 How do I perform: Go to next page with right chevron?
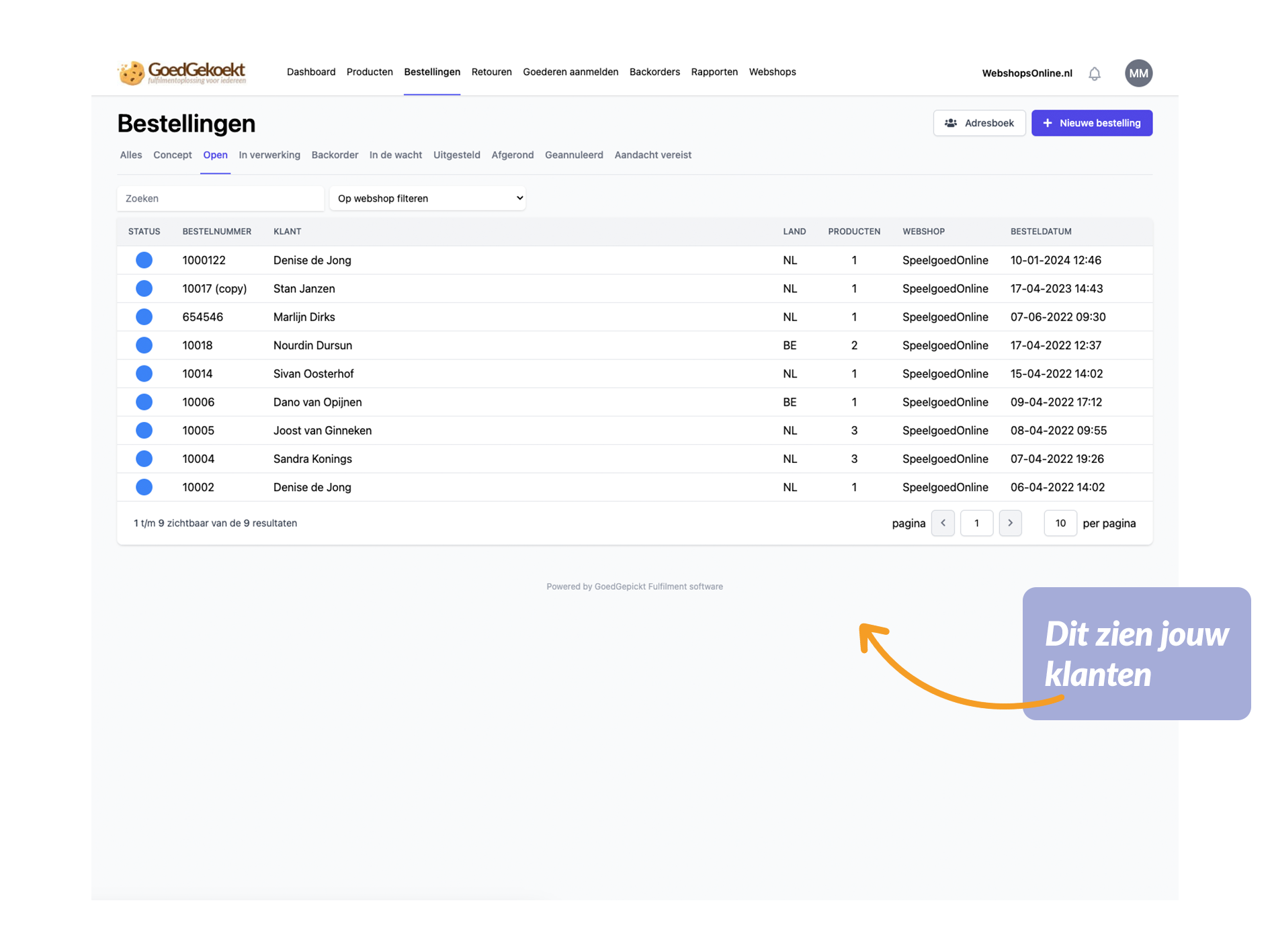click(1010, 523)
